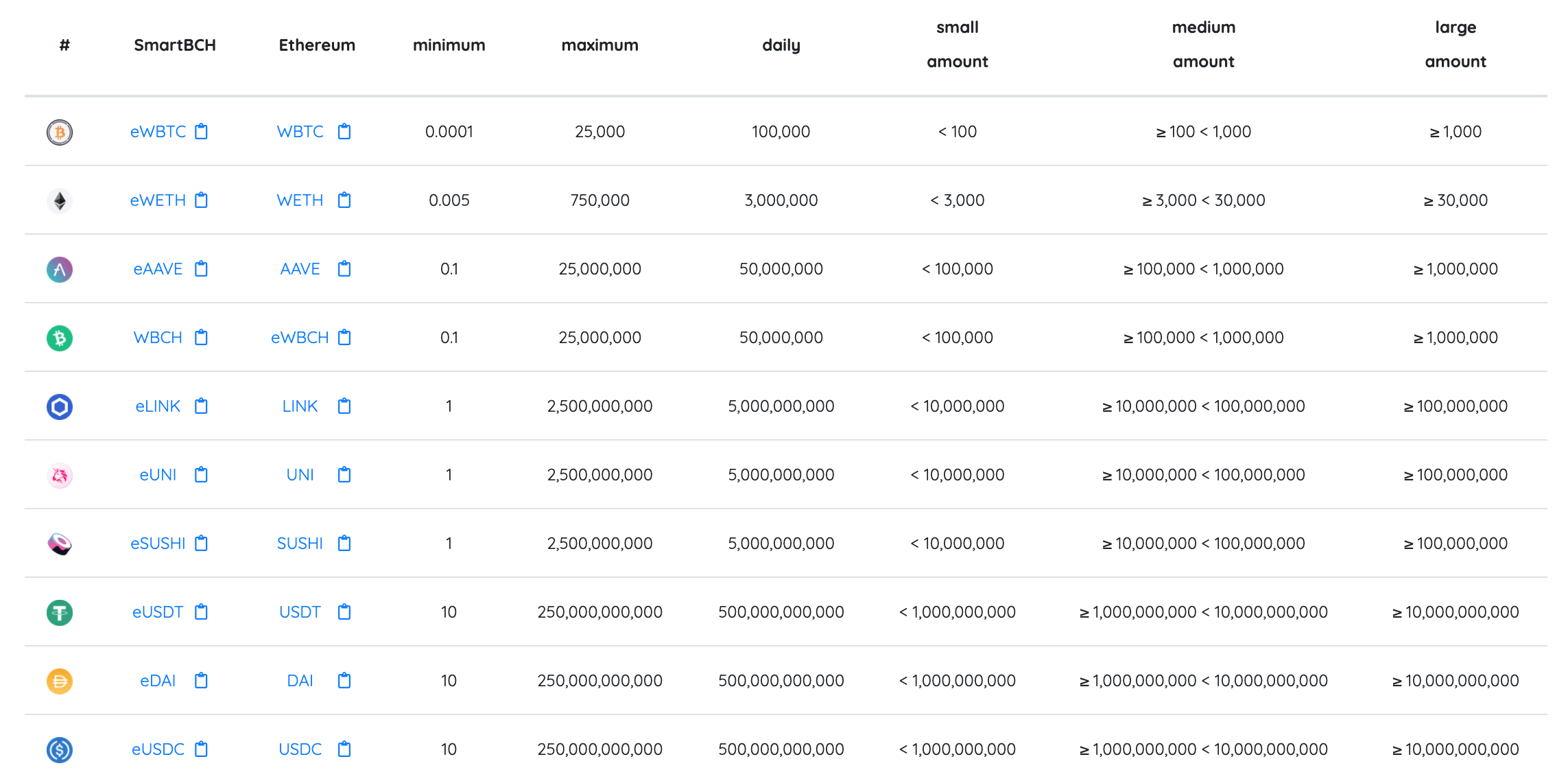Copy the UNI Ethereum address

[x=344, y=474]
